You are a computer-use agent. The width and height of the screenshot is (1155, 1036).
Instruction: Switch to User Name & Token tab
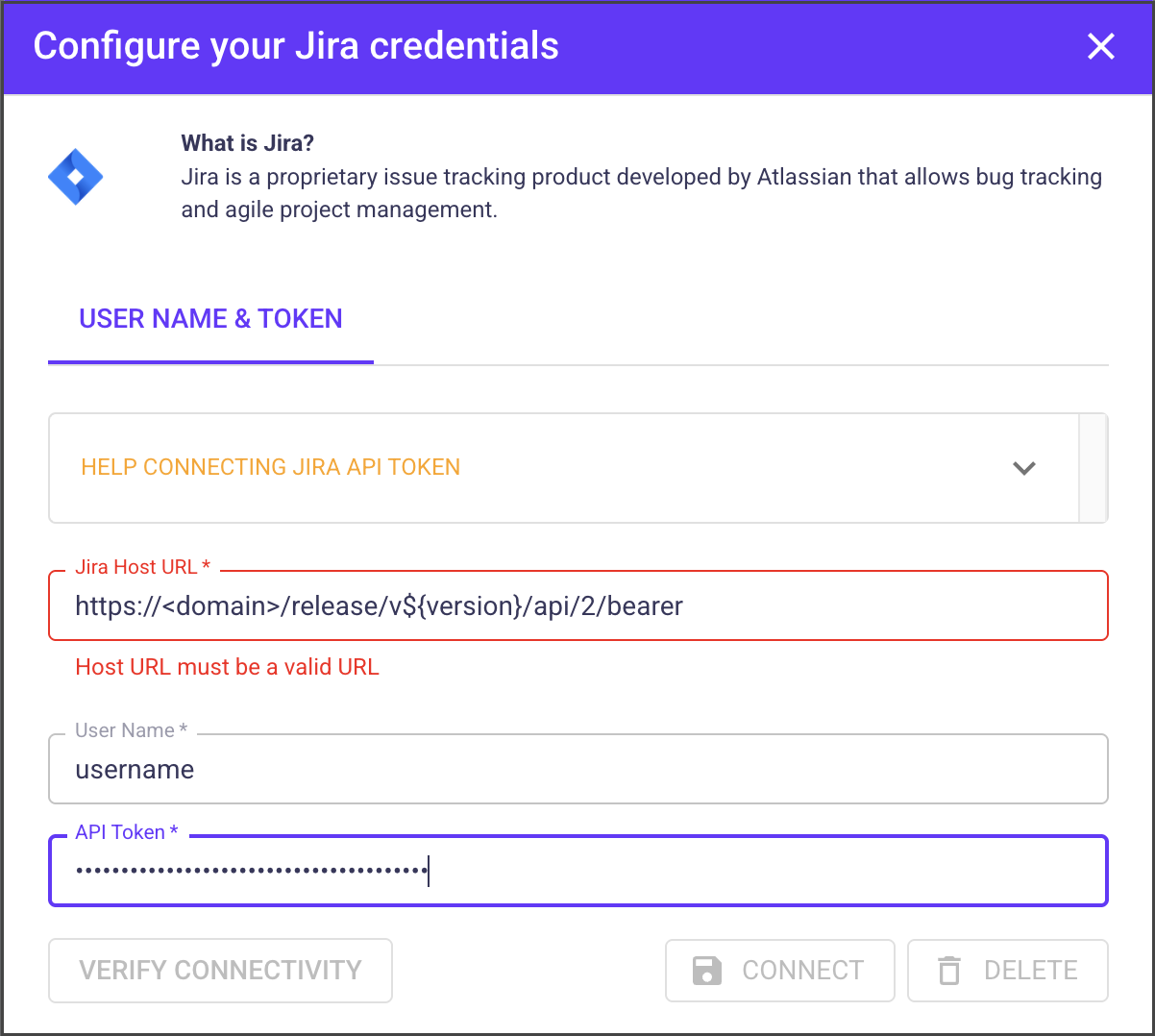[210, 319]
